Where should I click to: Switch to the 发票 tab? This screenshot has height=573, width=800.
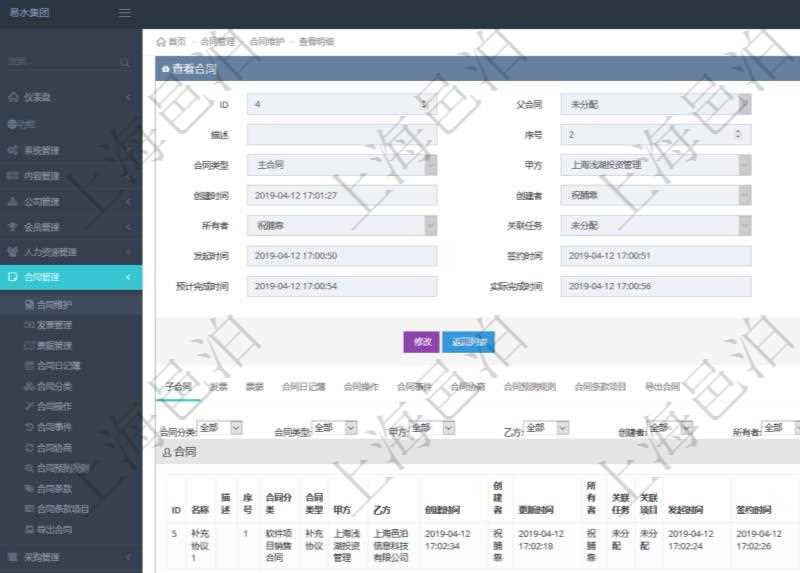coord(218,386)
